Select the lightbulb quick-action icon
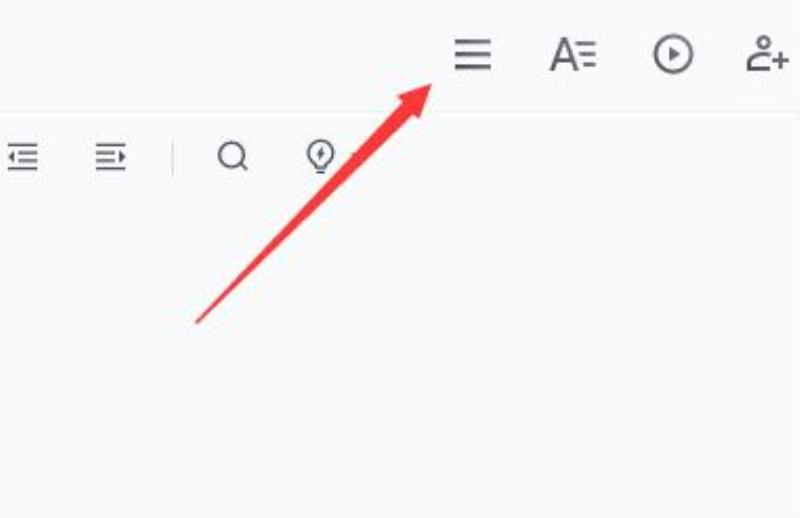The width and height of the screenshot is (800, 518). (x=320, y=156)
